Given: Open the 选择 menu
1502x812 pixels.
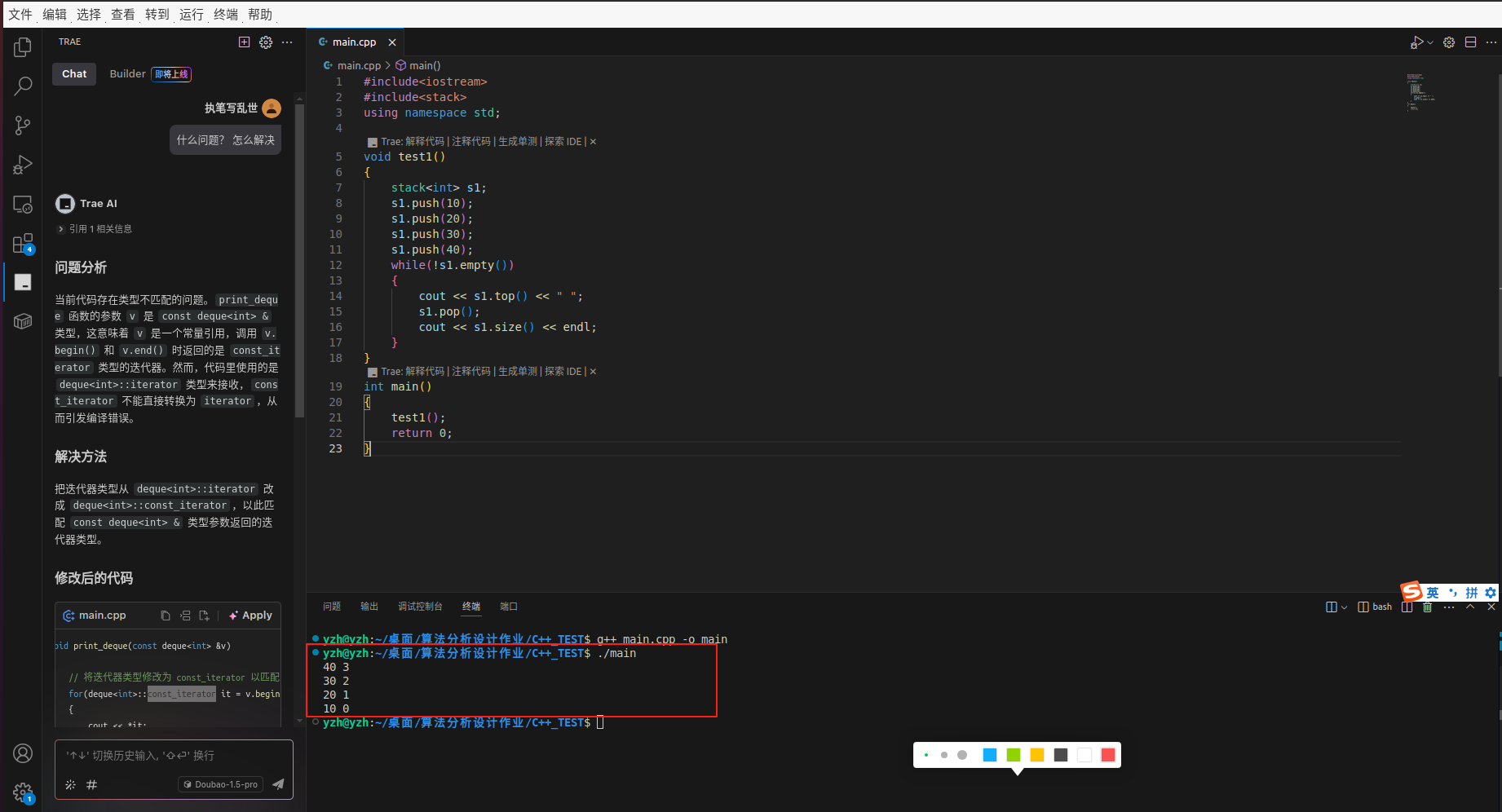Looking at the screenshot, I should click(89, 14).
